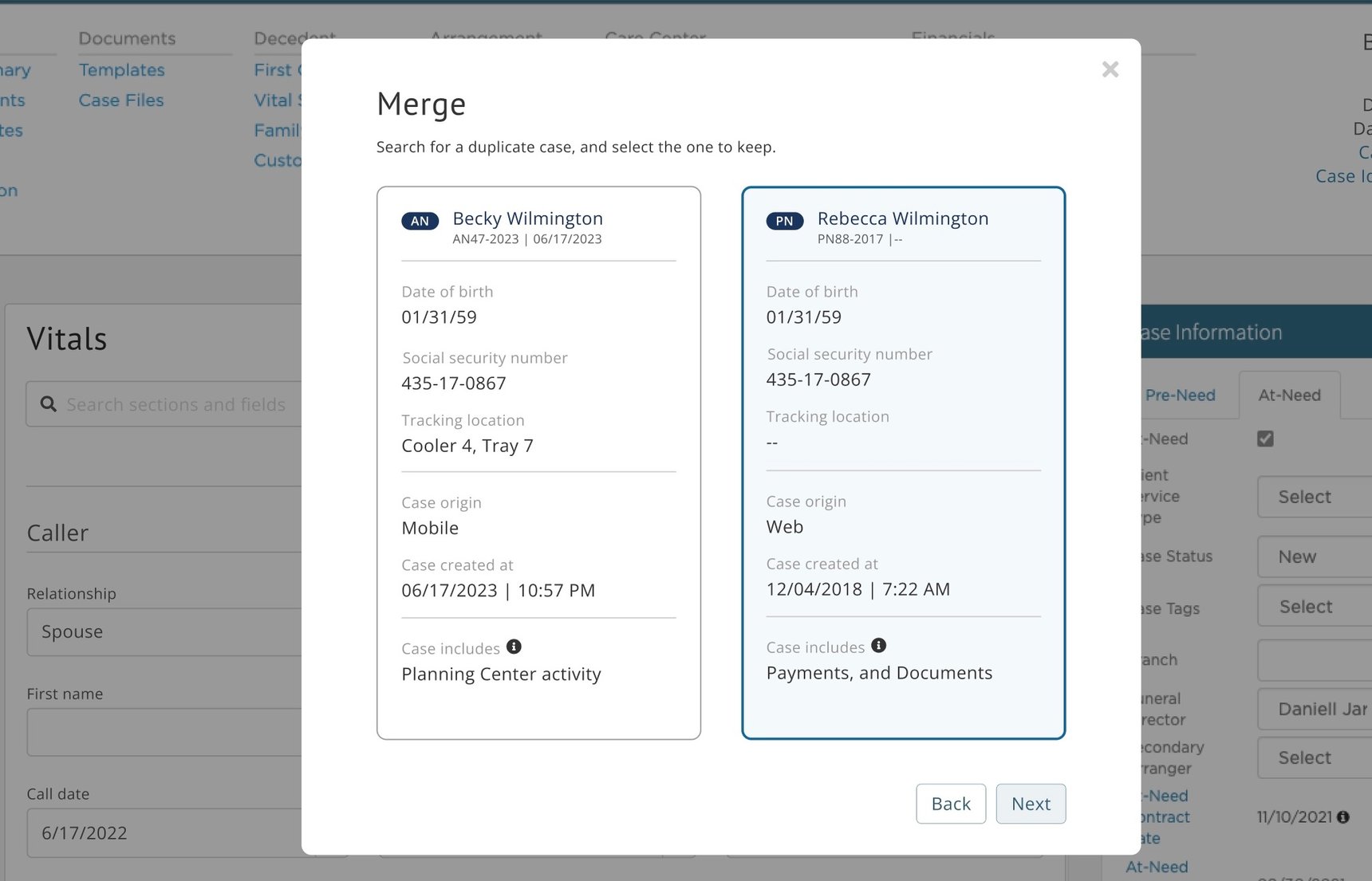1372x881 pixels.
Task: Close the Merge dialog
Action: click(x=1110, y=69)
